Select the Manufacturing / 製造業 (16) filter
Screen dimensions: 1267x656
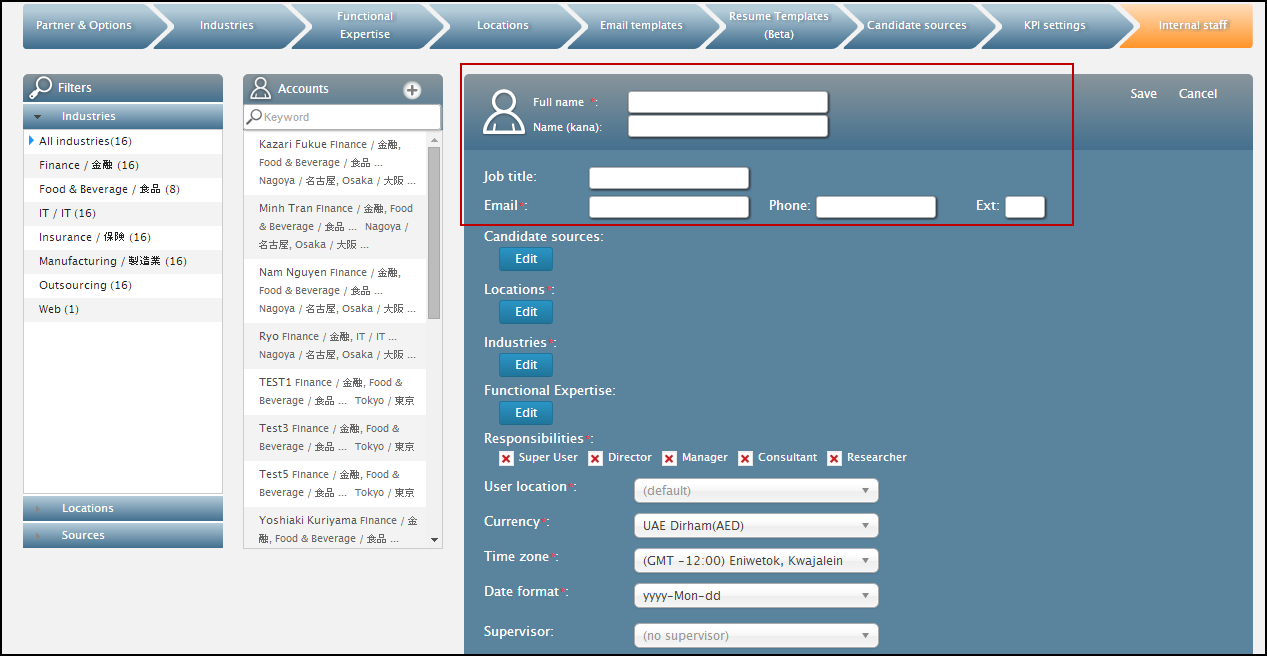click(x=123, y=261)
